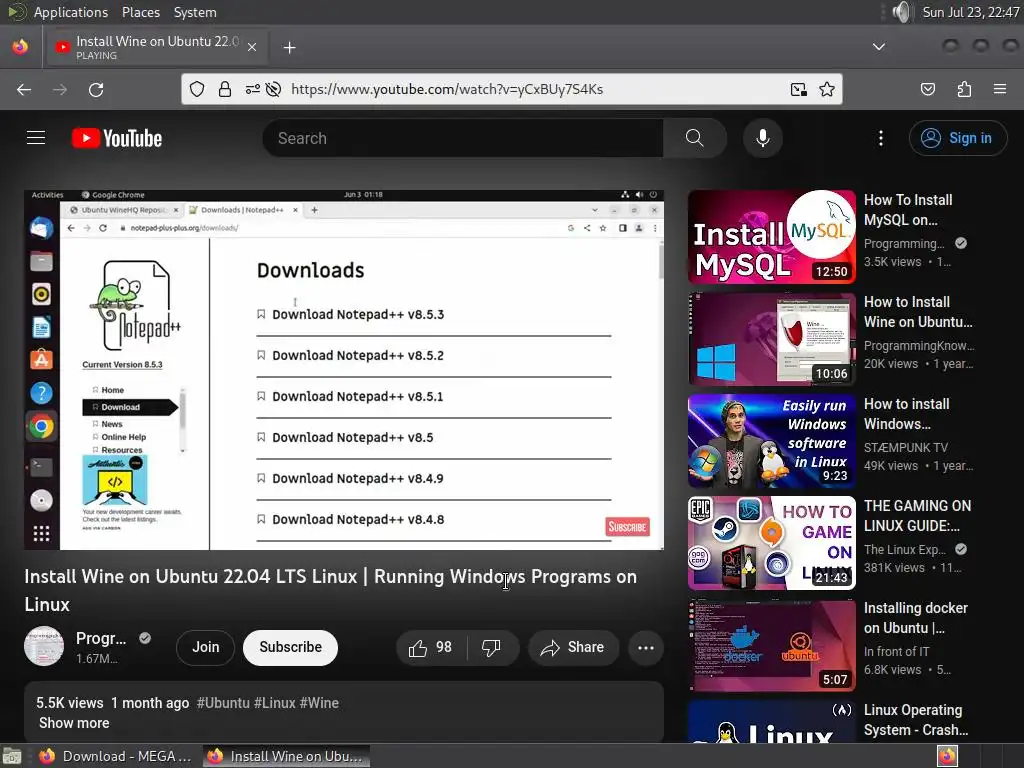Click the white Subscribe button

(x=291, y=647)
